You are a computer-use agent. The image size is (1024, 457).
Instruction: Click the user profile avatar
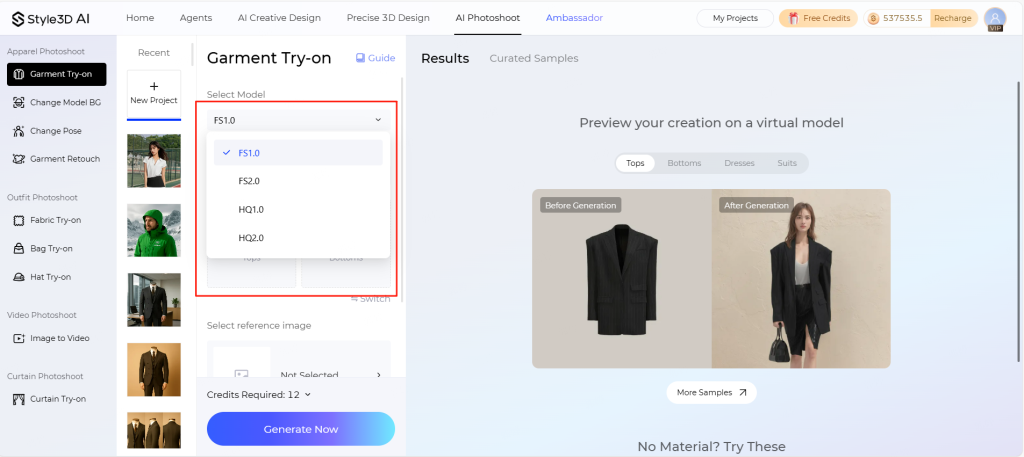point(995,19)
